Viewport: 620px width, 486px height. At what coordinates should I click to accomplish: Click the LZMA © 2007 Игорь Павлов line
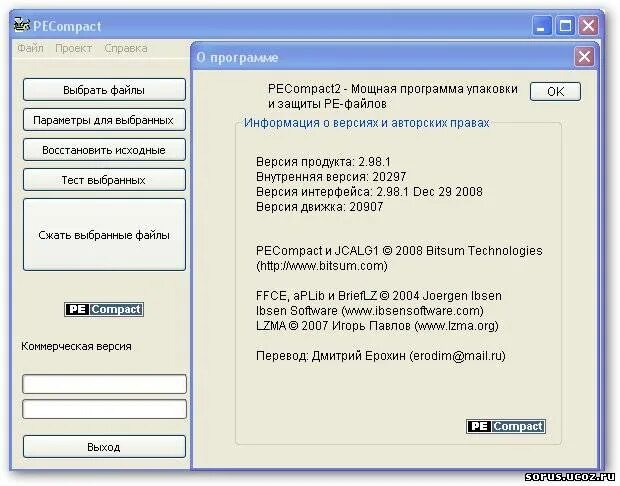click(377, 326)
